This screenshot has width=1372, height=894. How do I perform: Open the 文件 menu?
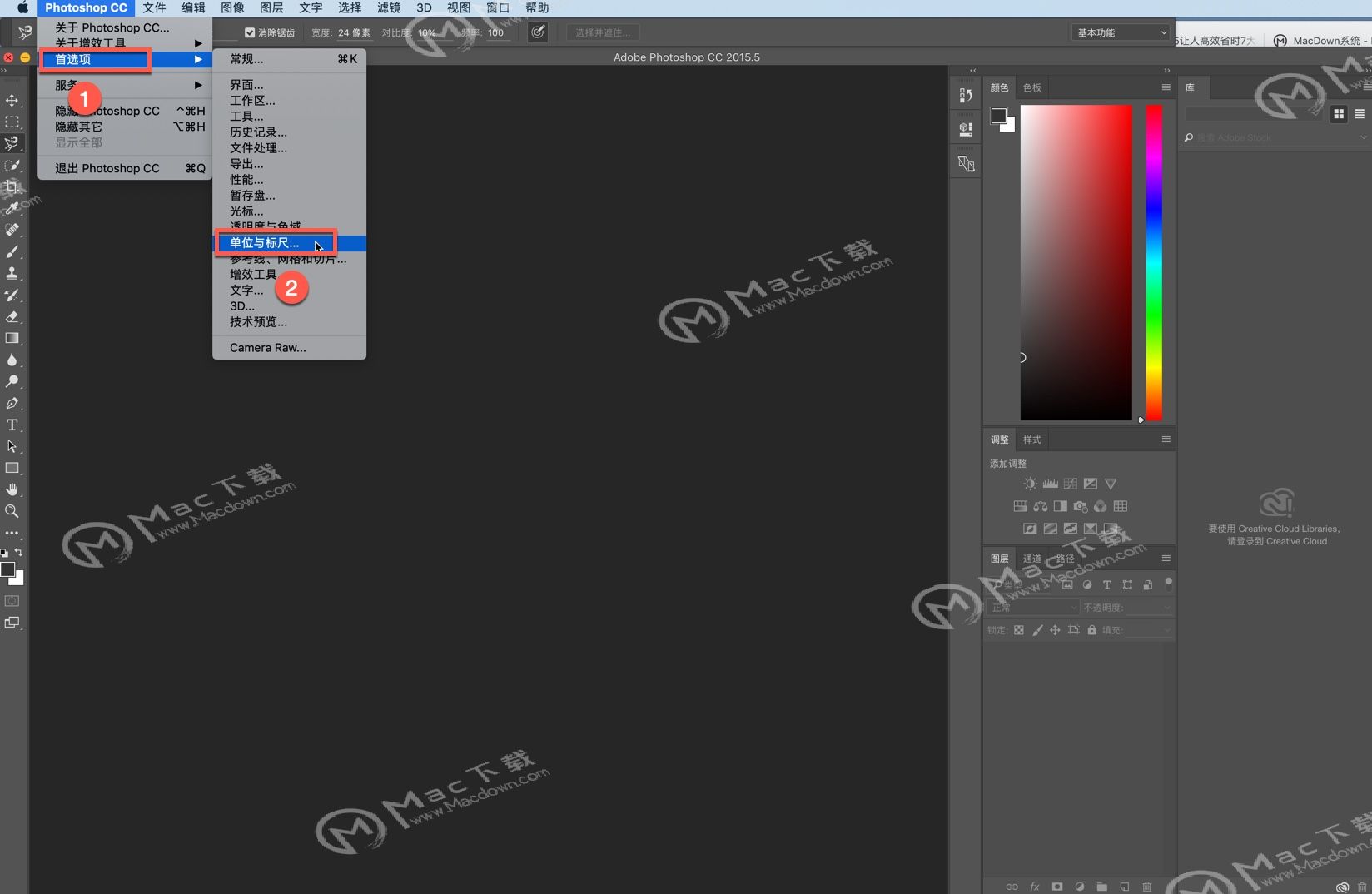coord(154,7)
